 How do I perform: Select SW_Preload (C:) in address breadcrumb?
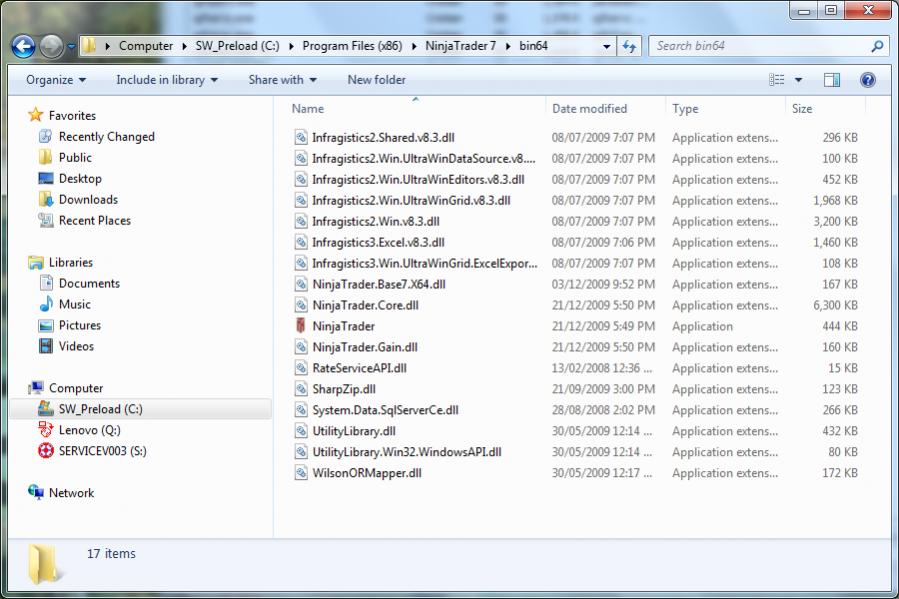tap(237, 46)
